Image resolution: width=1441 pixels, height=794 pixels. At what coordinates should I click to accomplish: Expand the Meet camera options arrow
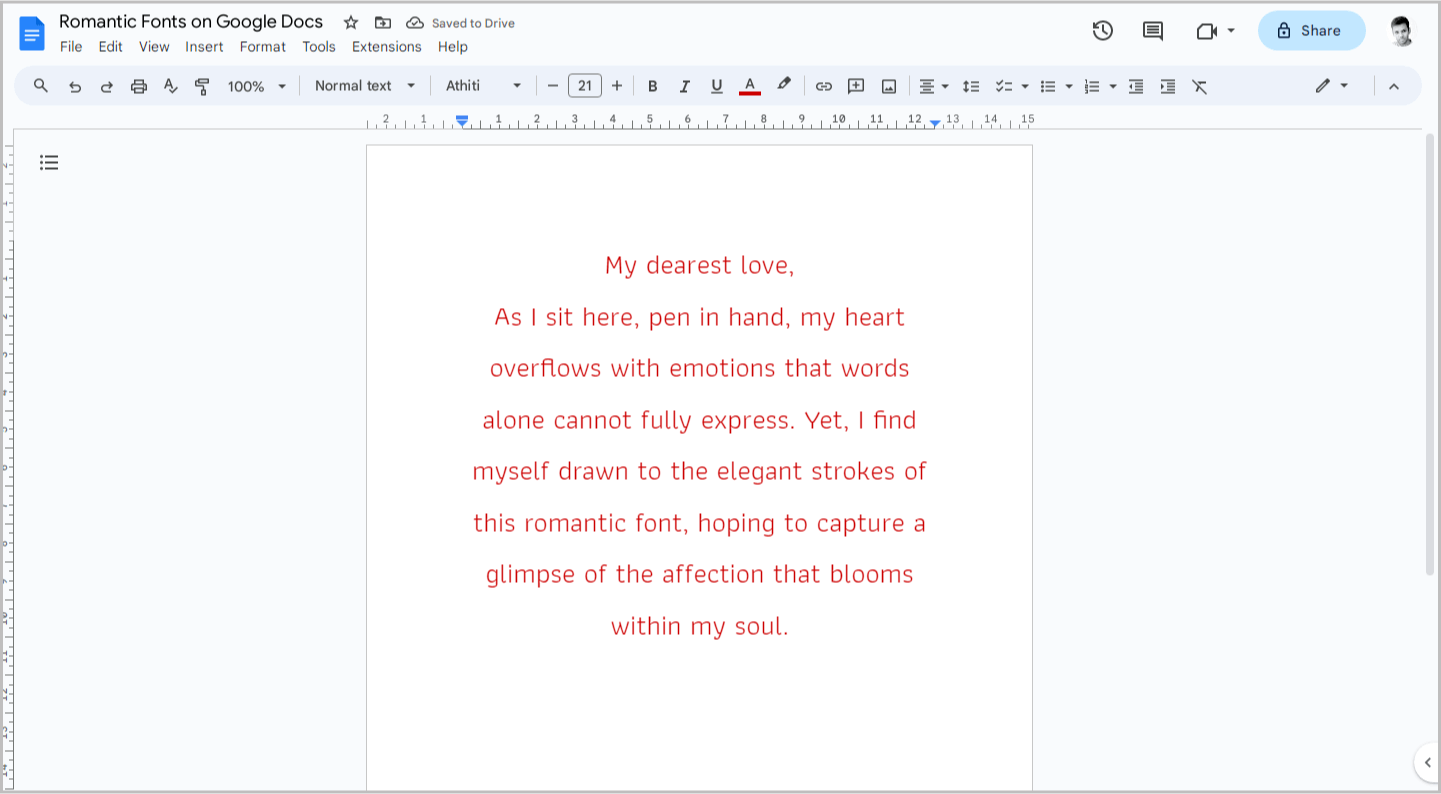(1231, 31)
